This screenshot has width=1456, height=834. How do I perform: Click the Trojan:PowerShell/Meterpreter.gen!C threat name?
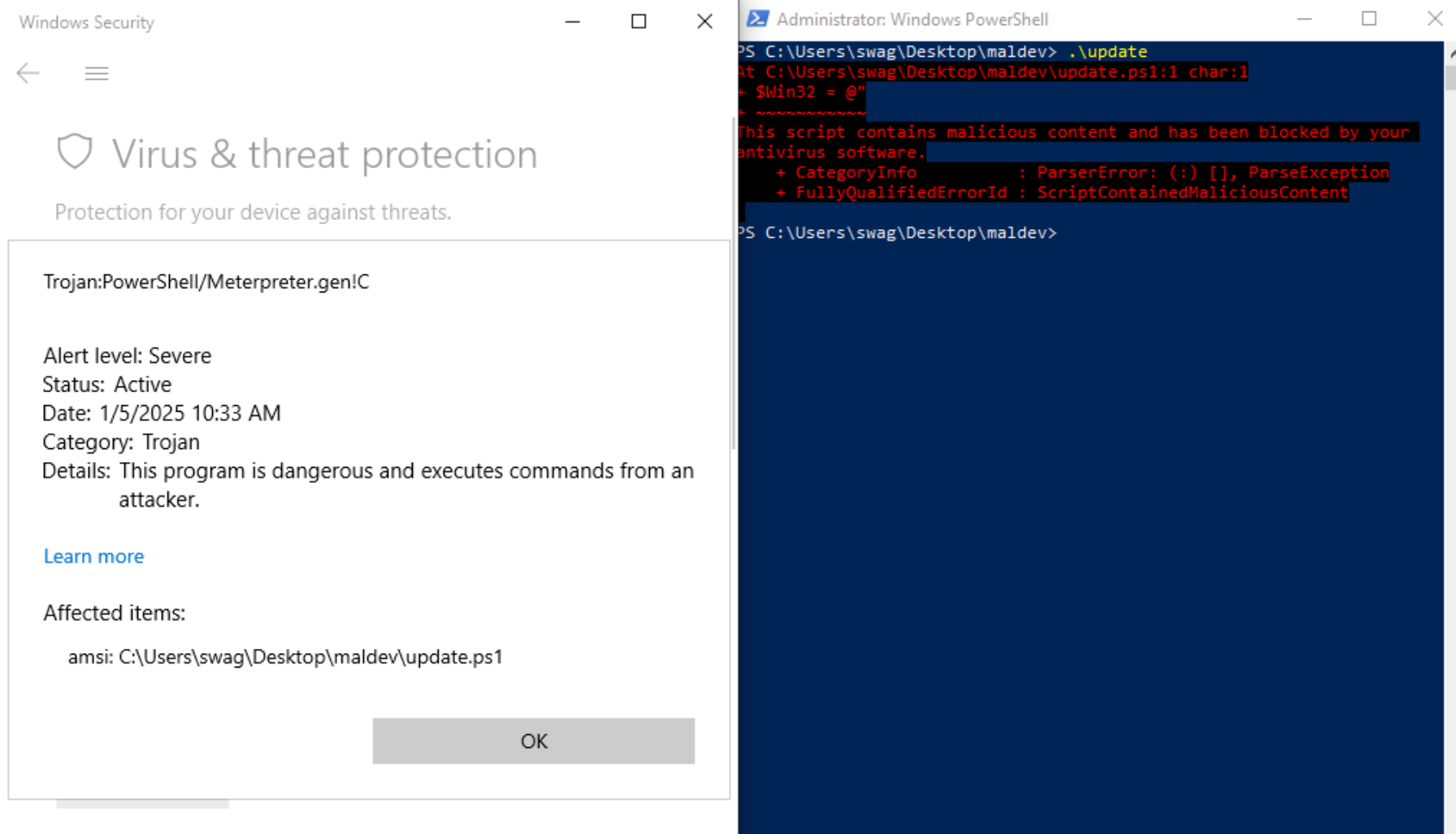pyautogui.click(x=206, y=282)
